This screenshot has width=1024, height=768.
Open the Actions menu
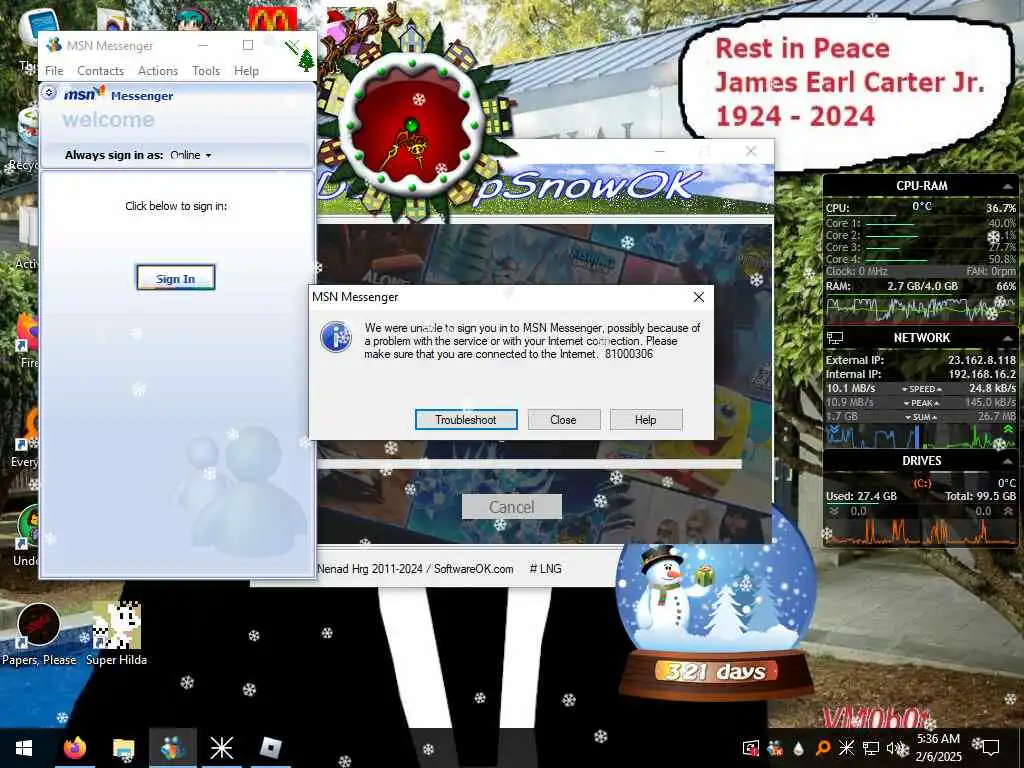tap(158, 71)
